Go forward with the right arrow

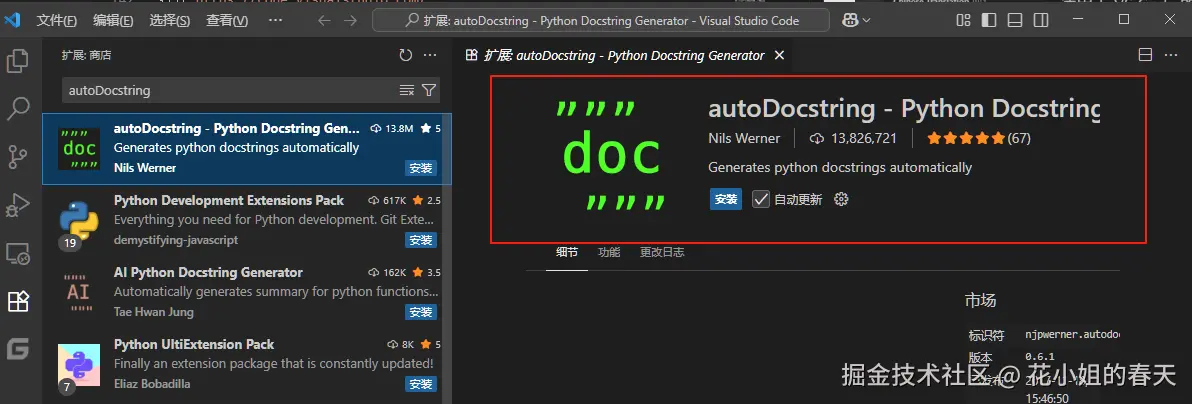click(350, 21)
